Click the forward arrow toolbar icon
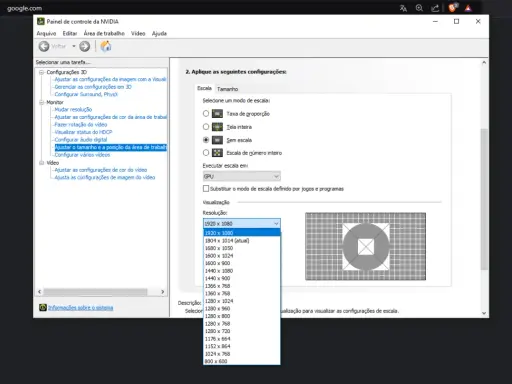This screenshot has width=512, height=384. point(85,46)
